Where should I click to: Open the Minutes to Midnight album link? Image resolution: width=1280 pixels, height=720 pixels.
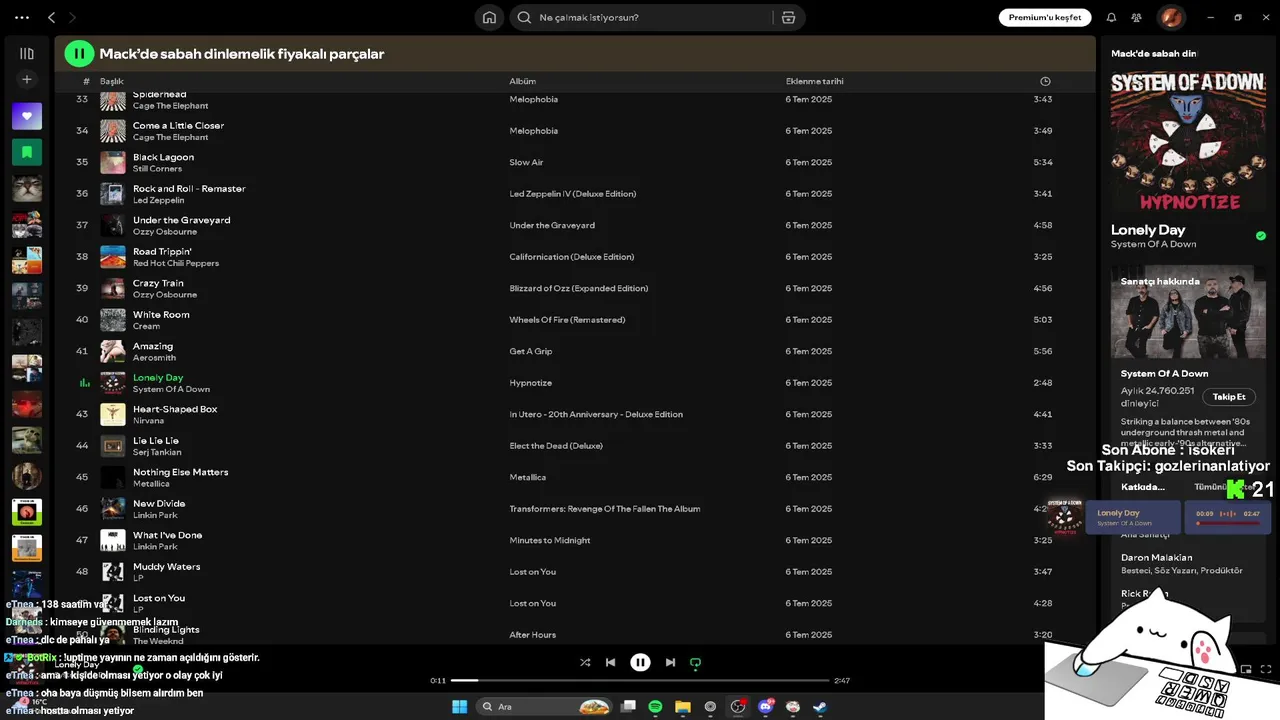[550, 540]
